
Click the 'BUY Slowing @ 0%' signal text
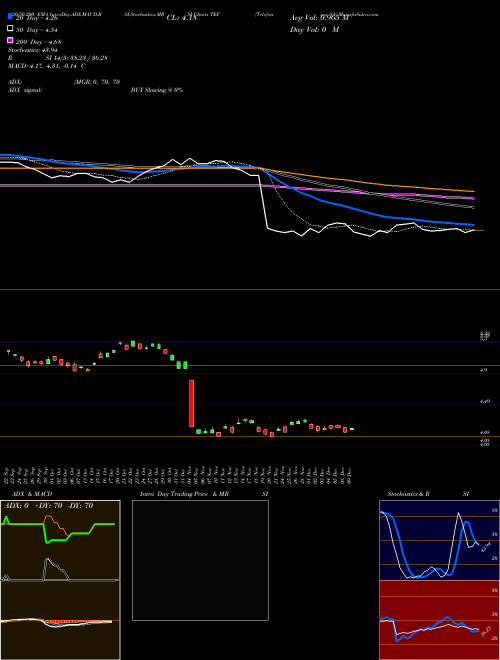[157, 90]
